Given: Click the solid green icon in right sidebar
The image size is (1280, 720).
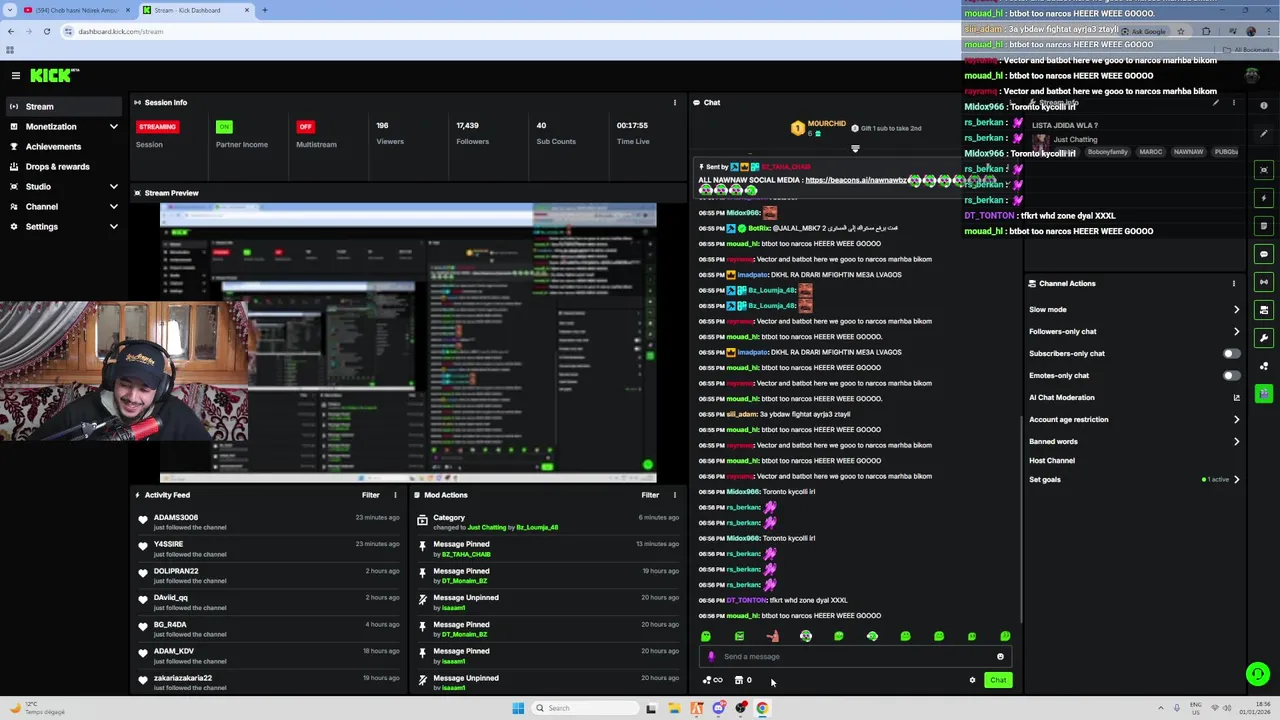Looking at the screenshot, I should click(x=1264, y=394).
